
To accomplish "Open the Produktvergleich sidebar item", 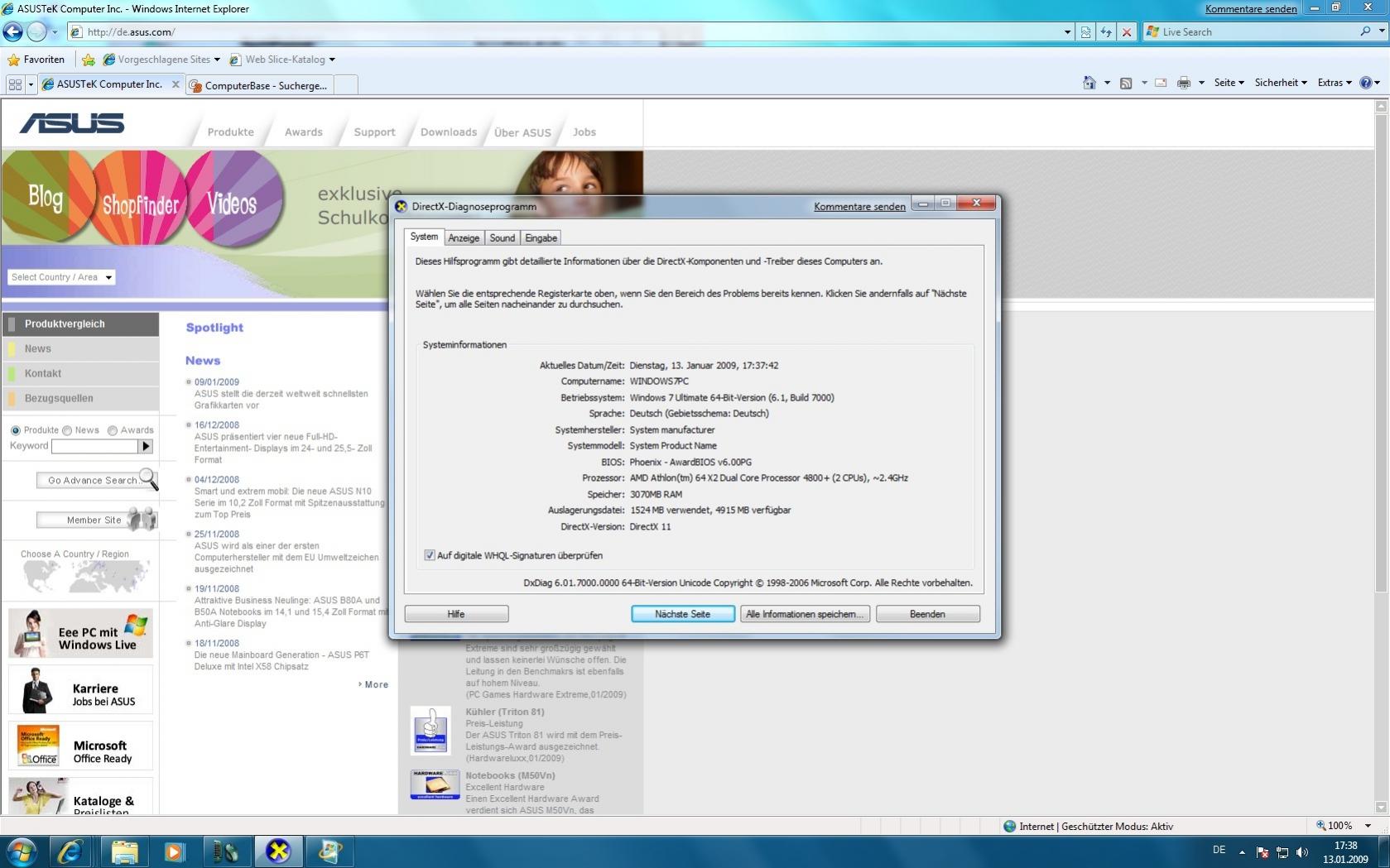I will coord(80,324).
